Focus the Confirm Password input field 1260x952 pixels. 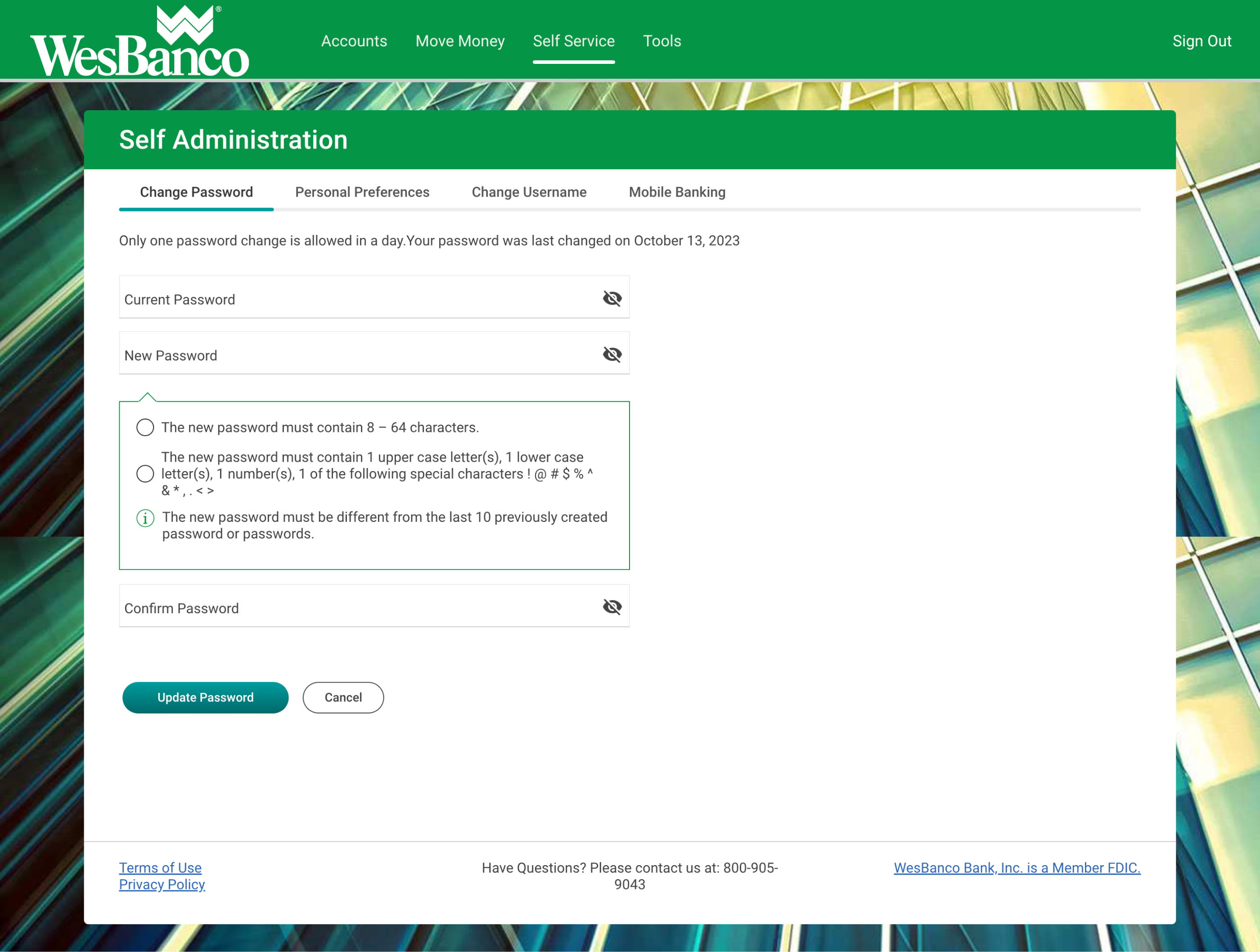point(374,606)
